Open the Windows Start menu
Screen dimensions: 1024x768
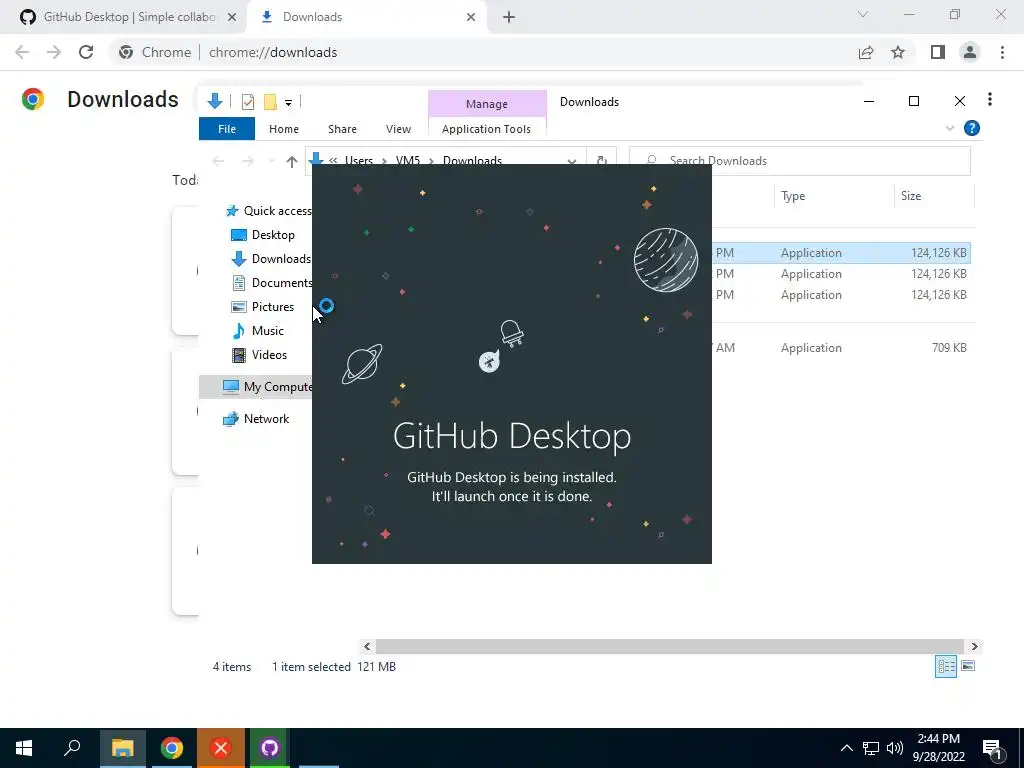tap(24, 748)
